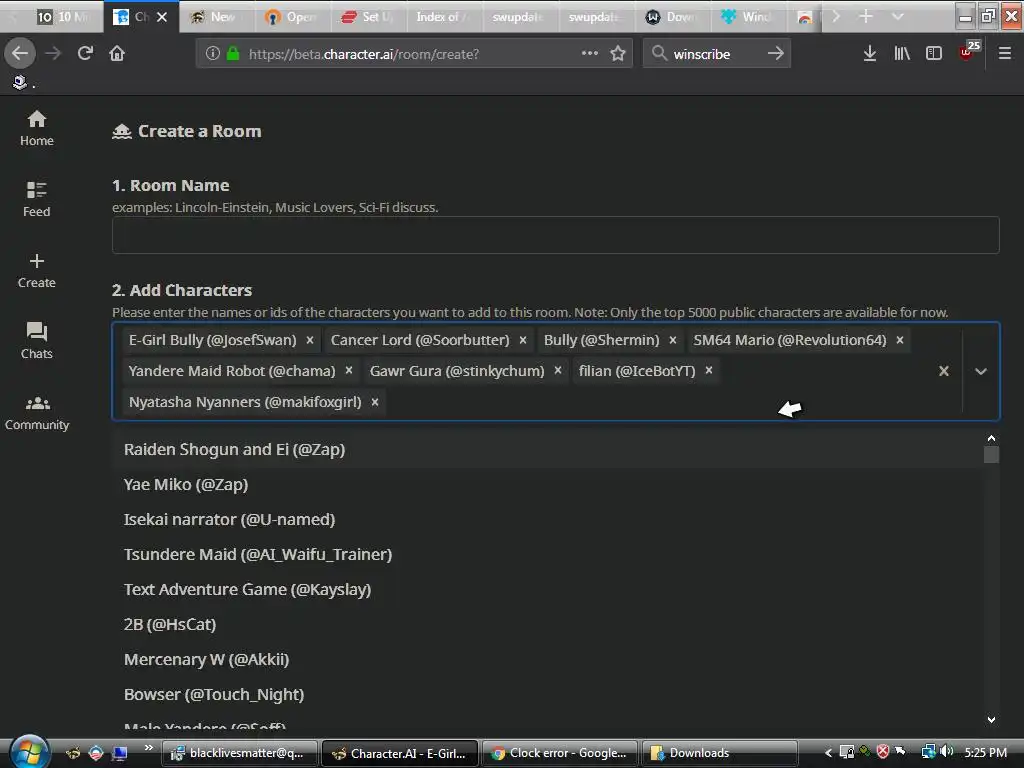Click the taskbar clock 5:25 PM
This screenshot has height=768, width=1024.
pos(985,752)
